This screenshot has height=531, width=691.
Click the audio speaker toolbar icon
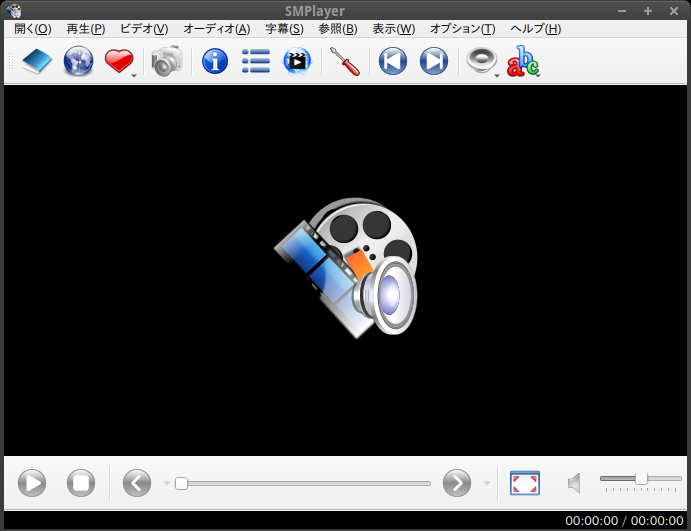pyautogui.click(x=481, y=60)
